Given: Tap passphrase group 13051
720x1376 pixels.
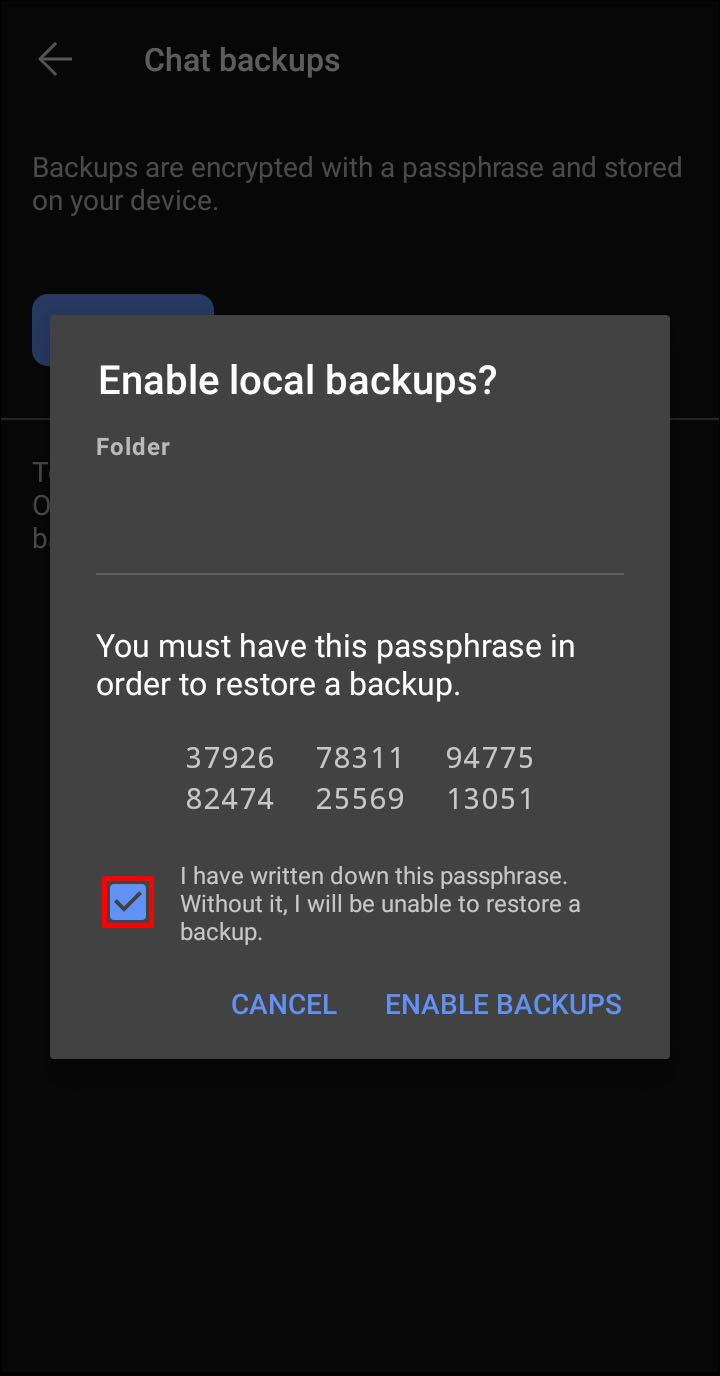Looking at the screenshot, I should 490,799.
